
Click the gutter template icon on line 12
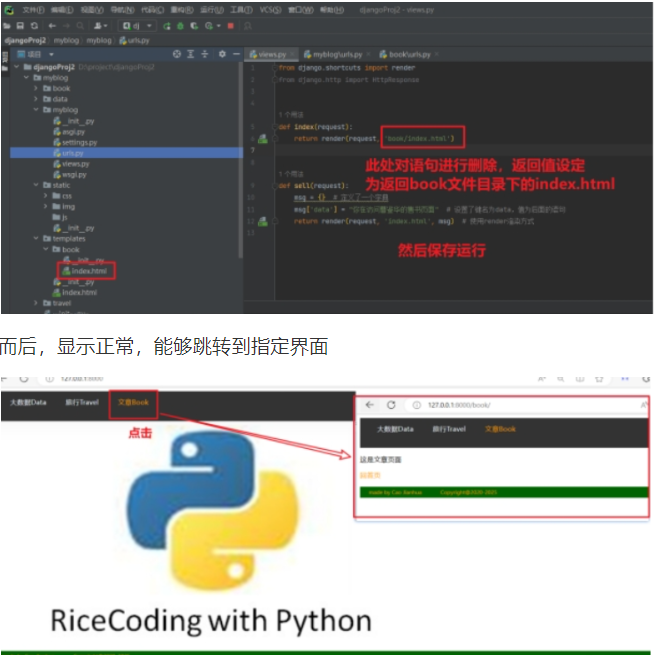[x=263, y=221]
